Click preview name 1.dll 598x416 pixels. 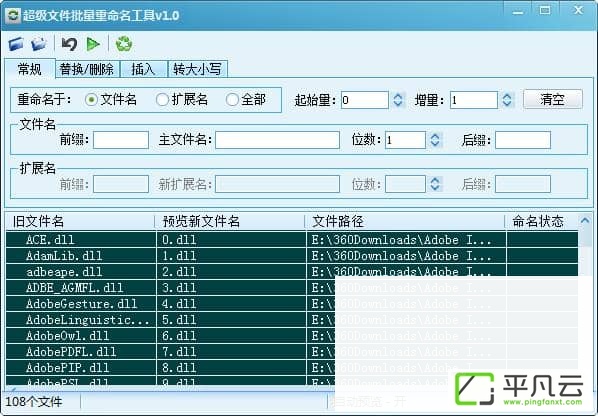coord(179,256)
